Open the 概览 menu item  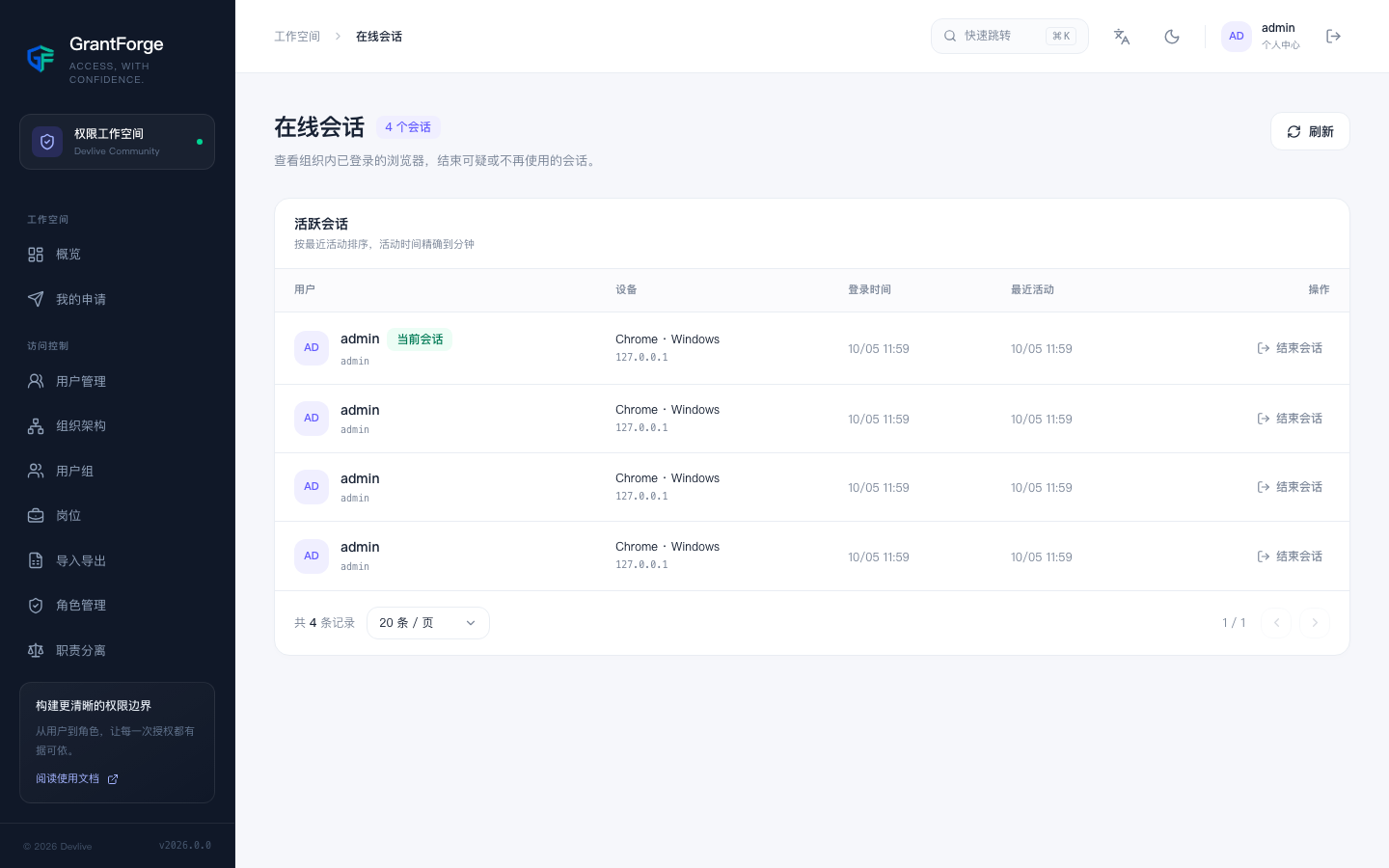(x=117, y=255)
